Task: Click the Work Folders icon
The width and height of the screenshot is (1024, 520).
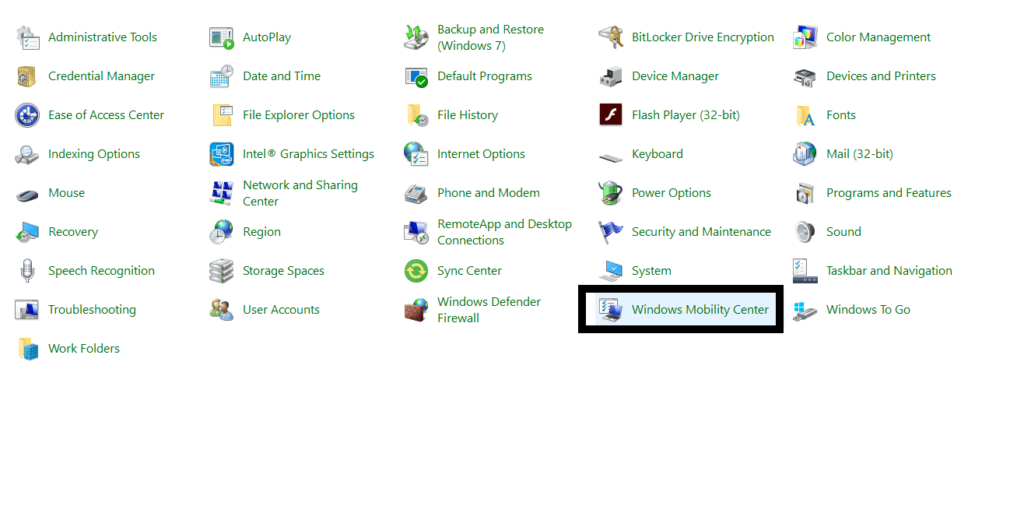Action: coord(27,349)
